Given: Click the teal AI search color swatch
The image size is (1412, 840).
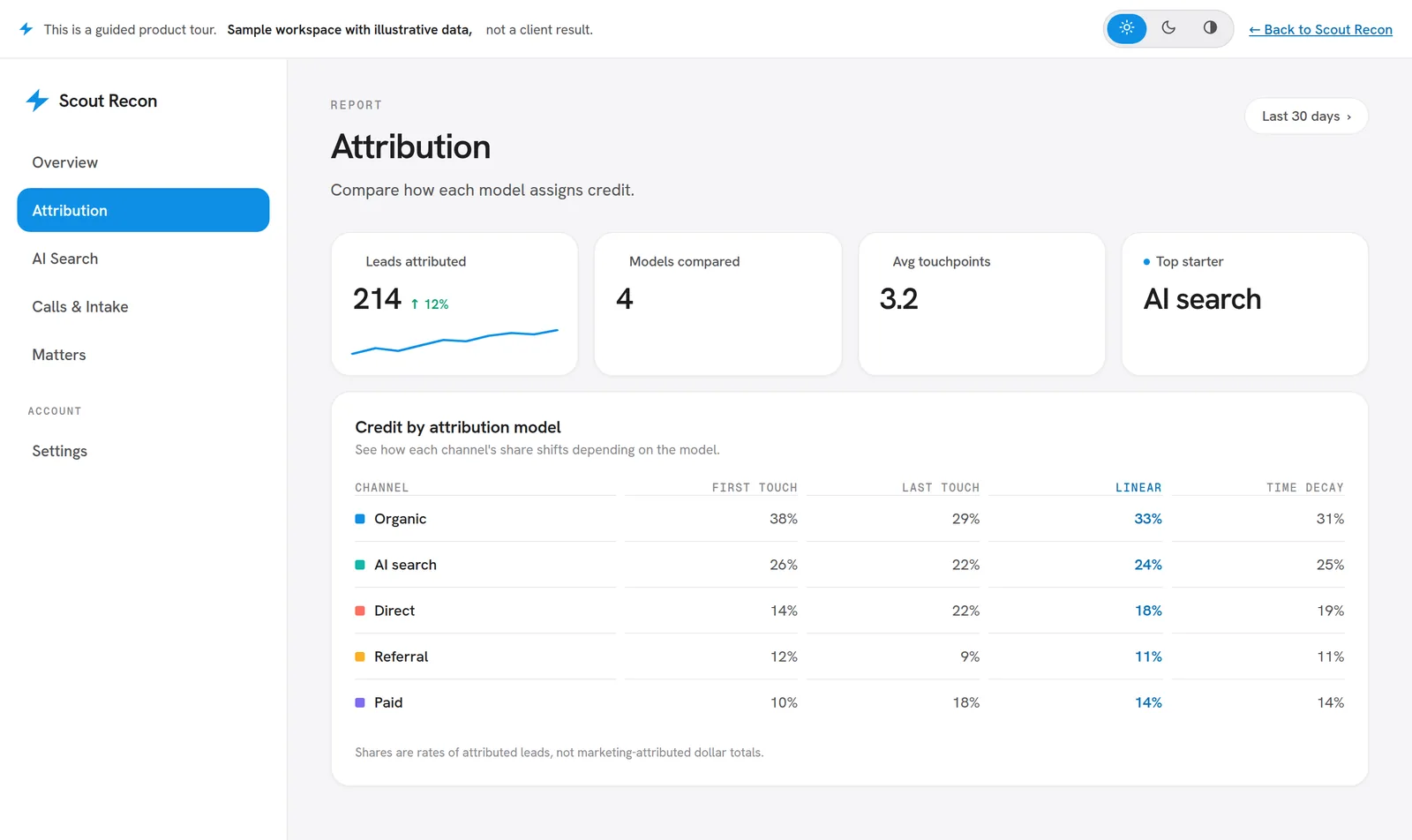Looking at the screenshot, I should 360,565.
